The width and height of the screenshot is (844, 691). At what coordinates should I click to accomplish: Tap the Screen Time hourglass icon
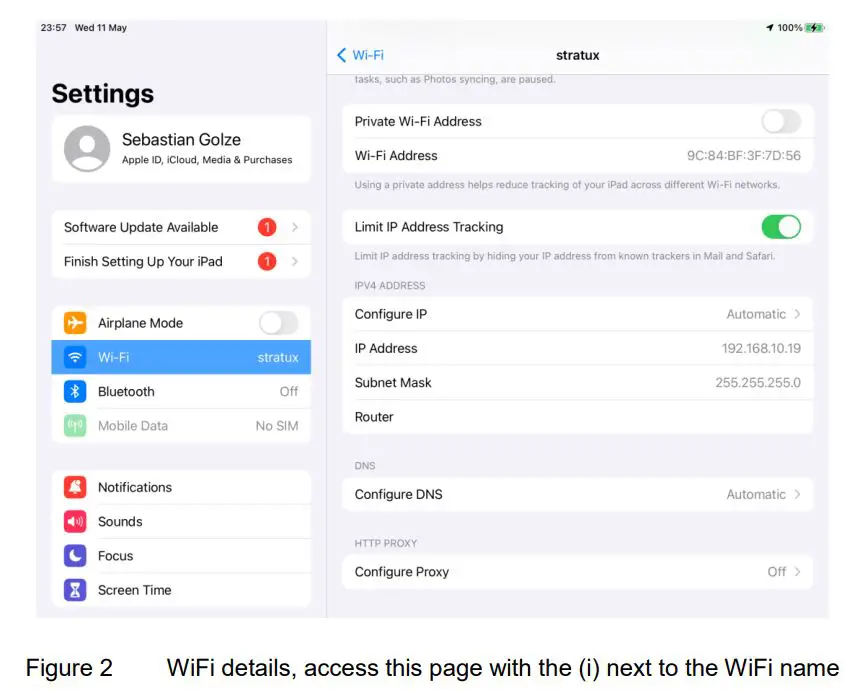point(75,590)
